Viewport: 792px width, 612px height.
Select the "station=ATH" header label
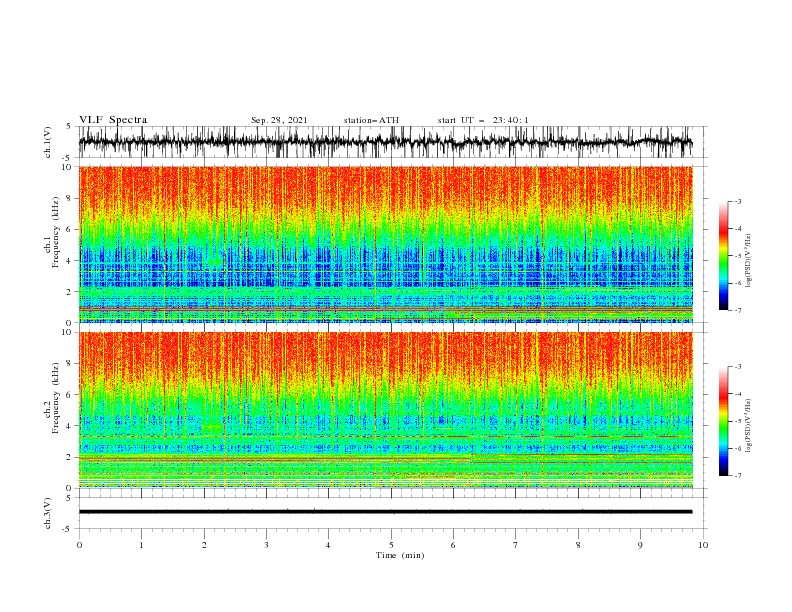click(x=371, y=120)
